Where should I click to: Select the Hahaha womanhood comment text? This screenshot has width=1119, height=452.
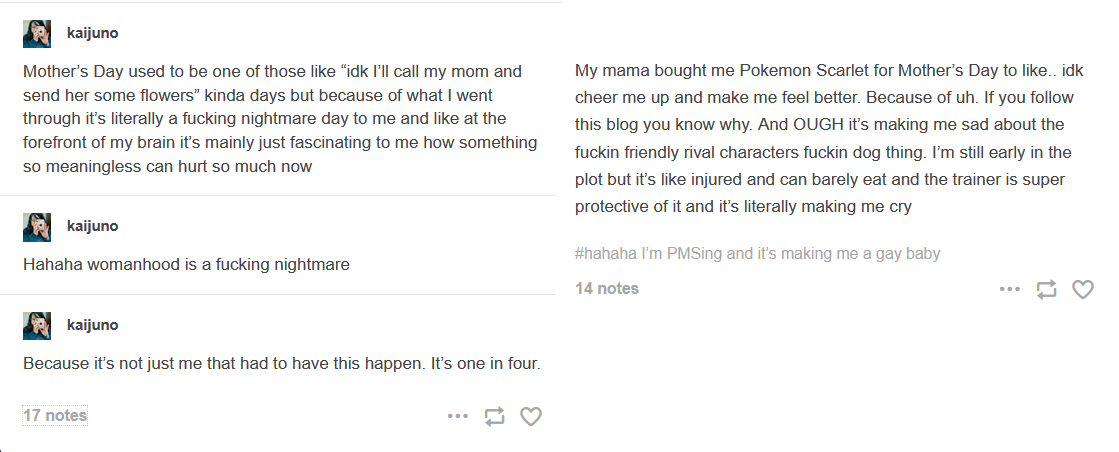tap(186, 265)
